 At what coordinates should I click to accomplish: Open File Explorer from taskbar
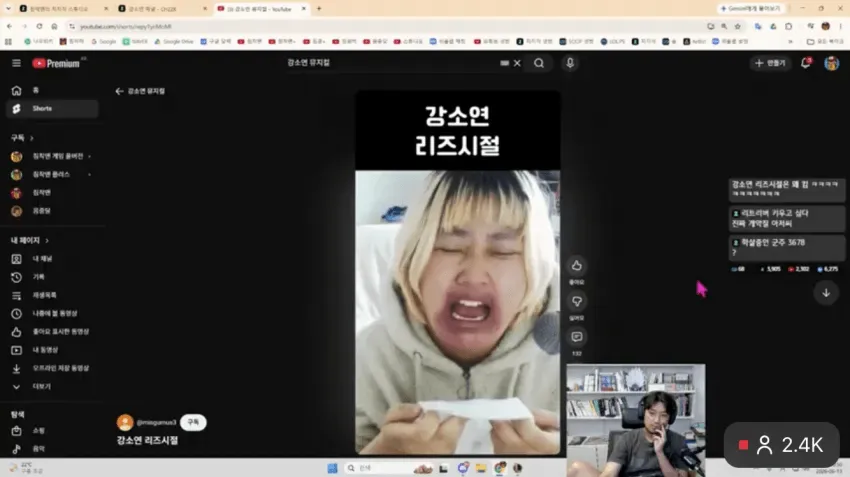[x=481, y=468]
